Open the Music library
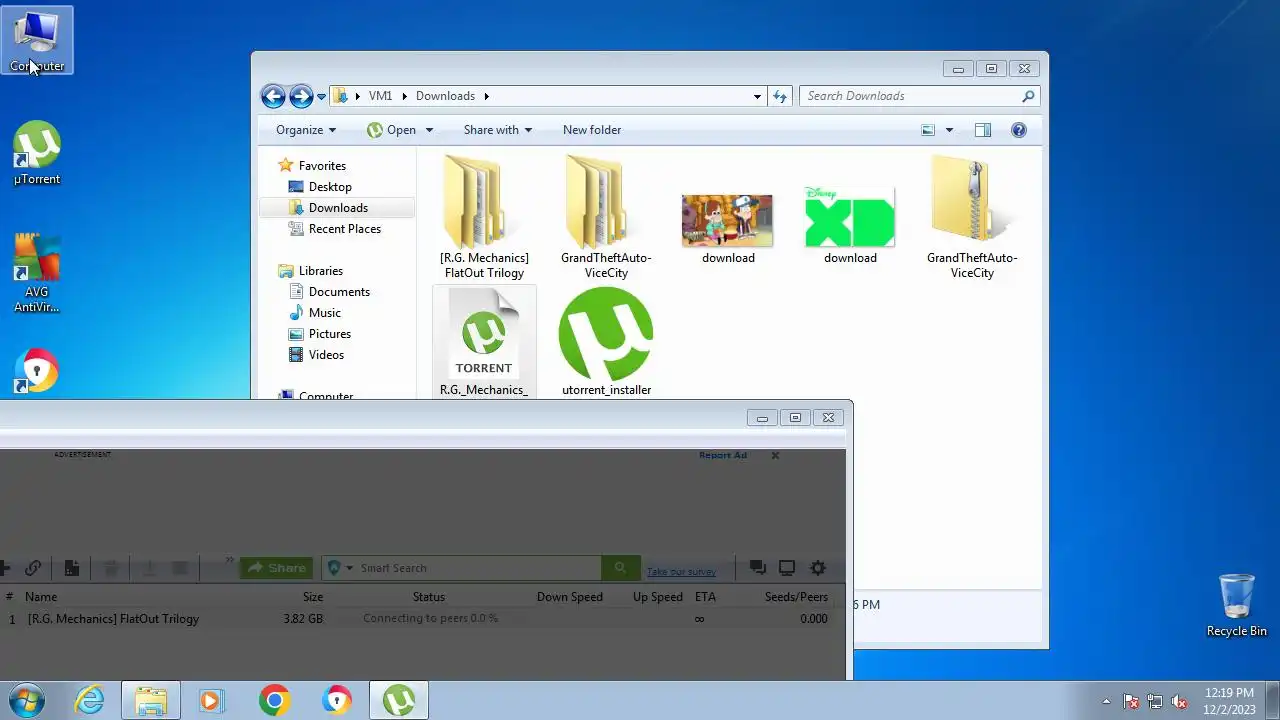Viewport: 1280px width, 720px height. pyautogui.click(x=324, y=313)
